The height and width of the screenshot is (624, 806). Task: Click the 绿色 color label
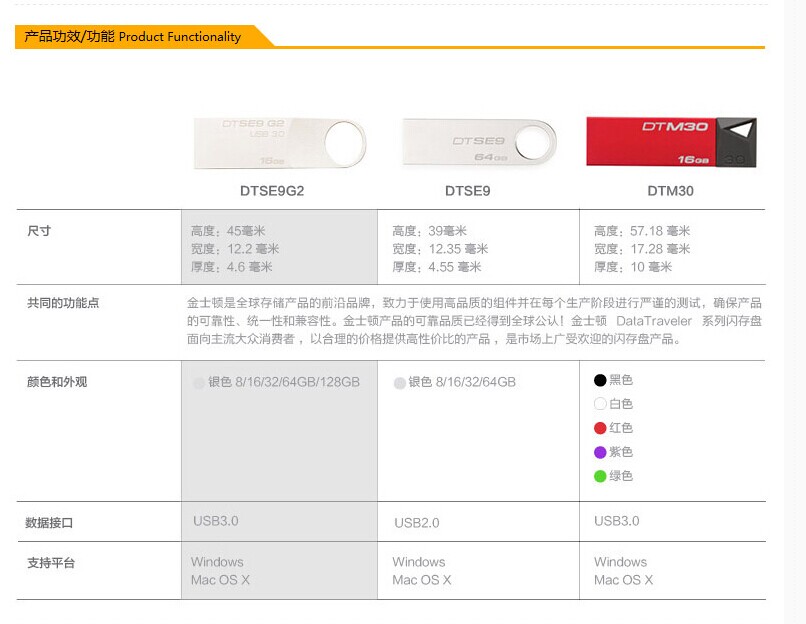(621, 476)
